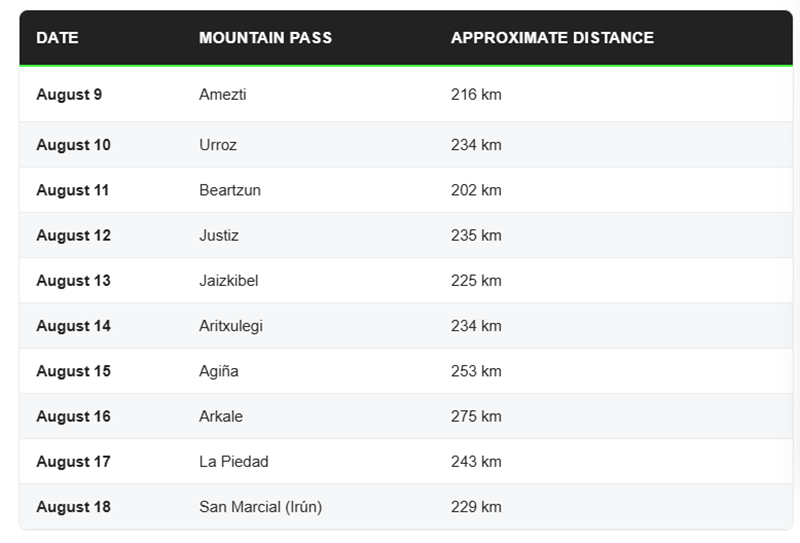Click the 202 km distance cell
The width and height of the screenshot is (800, 543).
(476, 190)
